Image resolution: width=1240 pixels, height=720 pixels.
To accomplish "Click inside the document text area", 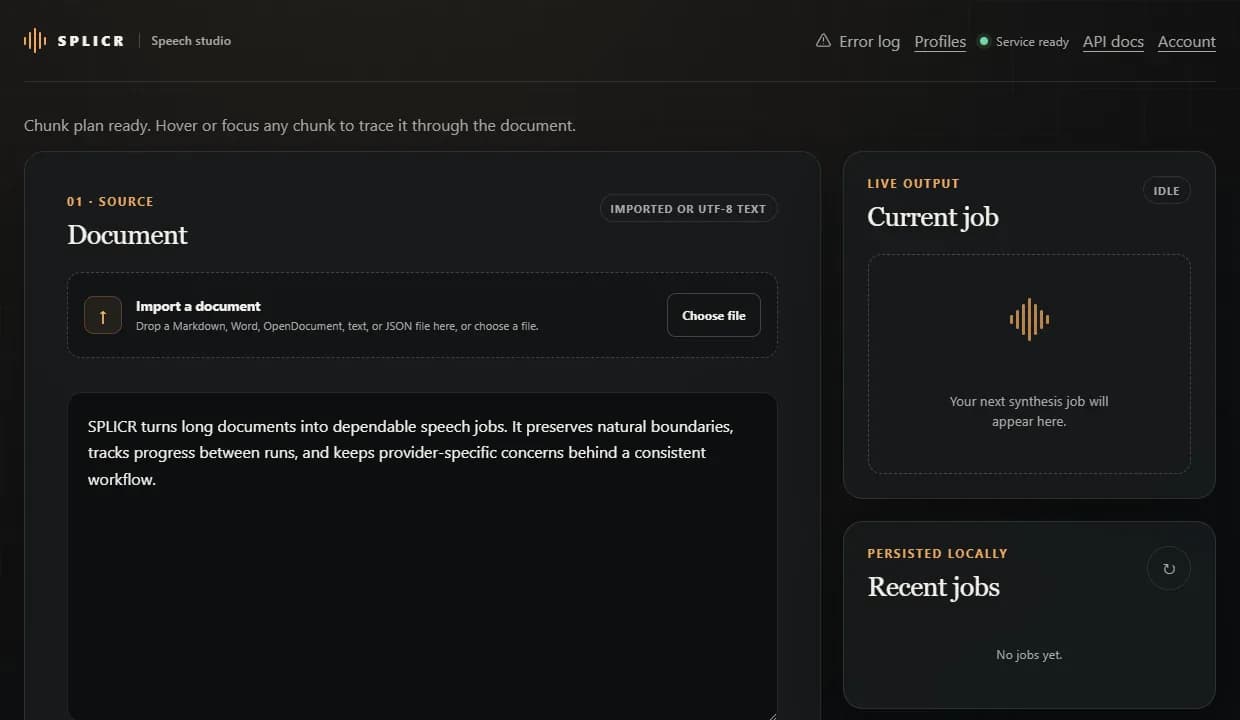I will (x=422, y=556).
